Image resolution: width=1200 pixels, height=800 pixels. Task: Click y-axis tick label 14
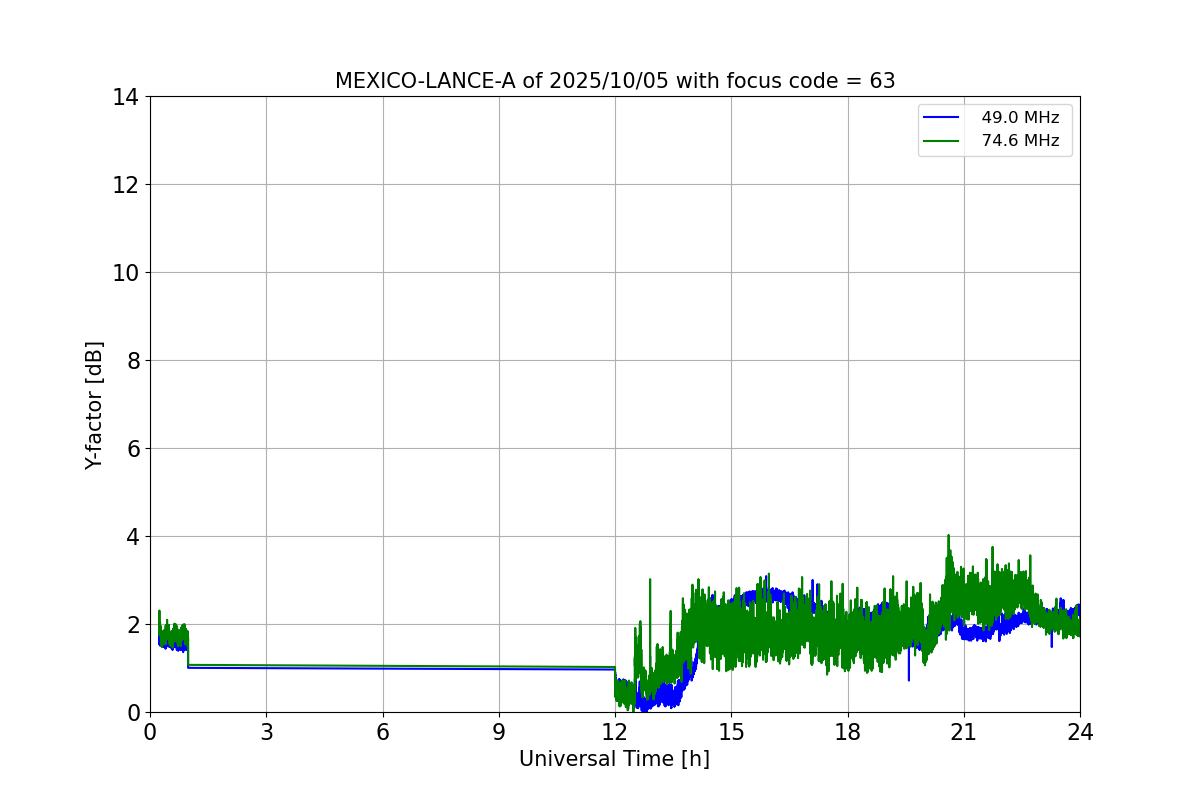coord(126,97)
